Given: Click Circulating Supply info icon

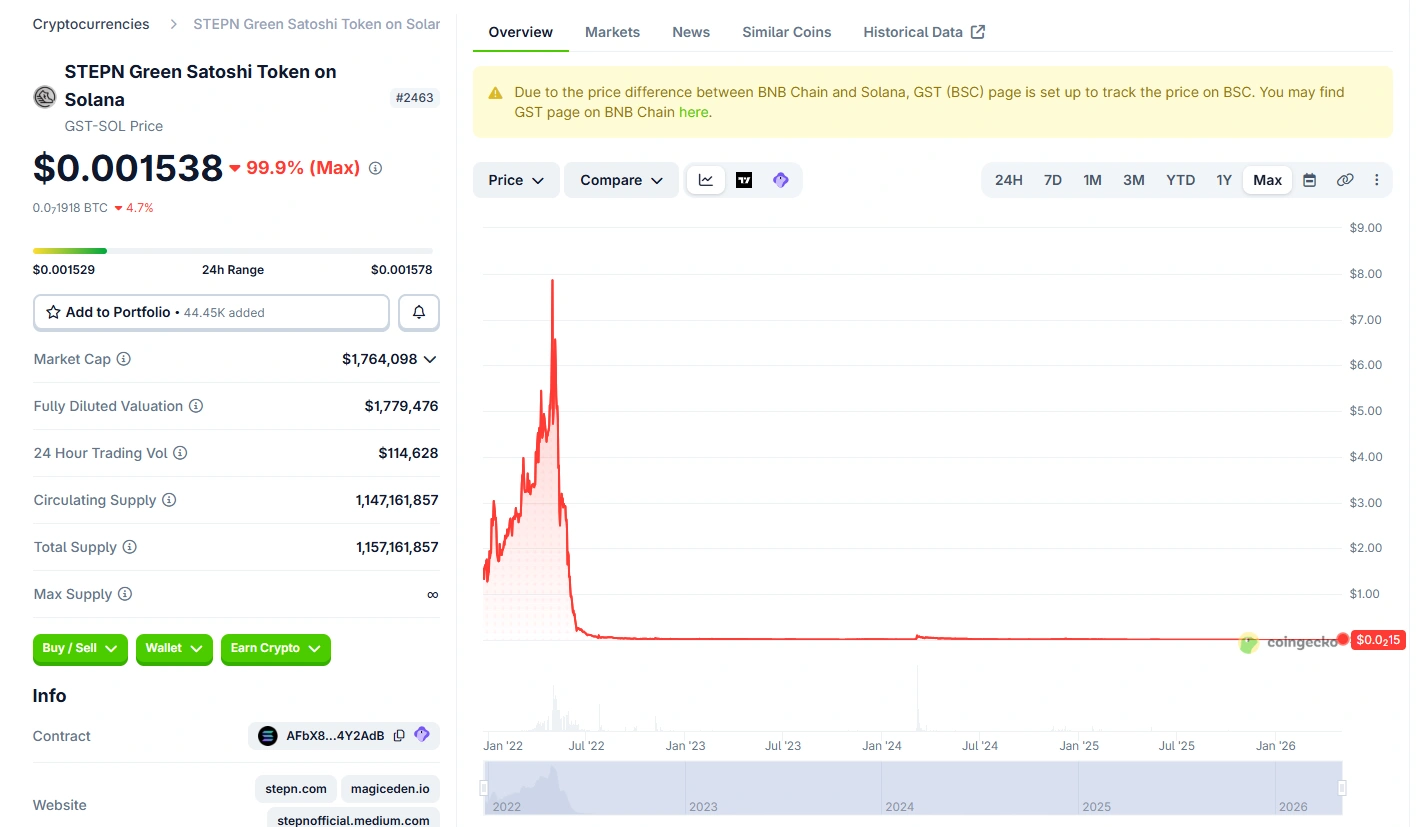Looking at the screenshot, I should (169, 500).
